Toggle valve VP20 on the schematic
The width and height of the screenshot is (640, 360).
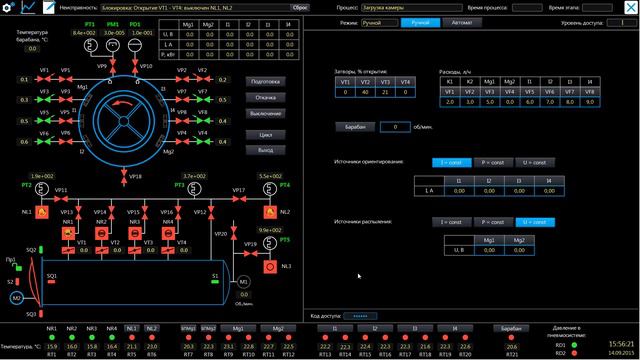pos(233,233)
